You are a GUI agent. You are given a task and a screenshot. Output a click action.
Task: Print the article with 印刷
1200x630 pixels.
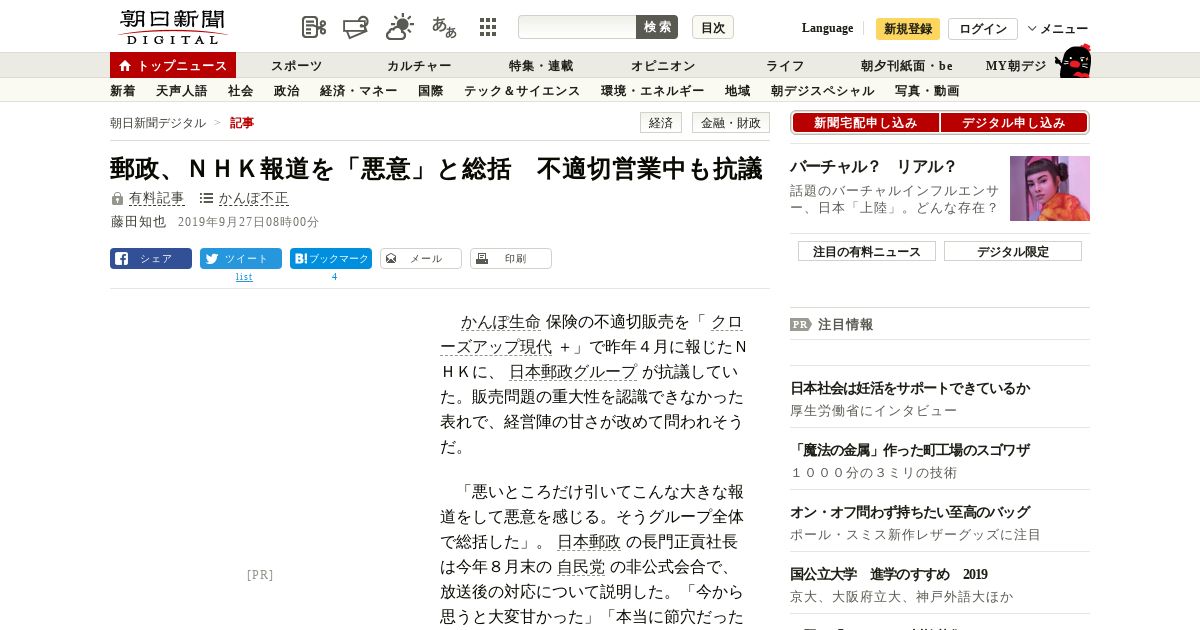coord(511,258)
